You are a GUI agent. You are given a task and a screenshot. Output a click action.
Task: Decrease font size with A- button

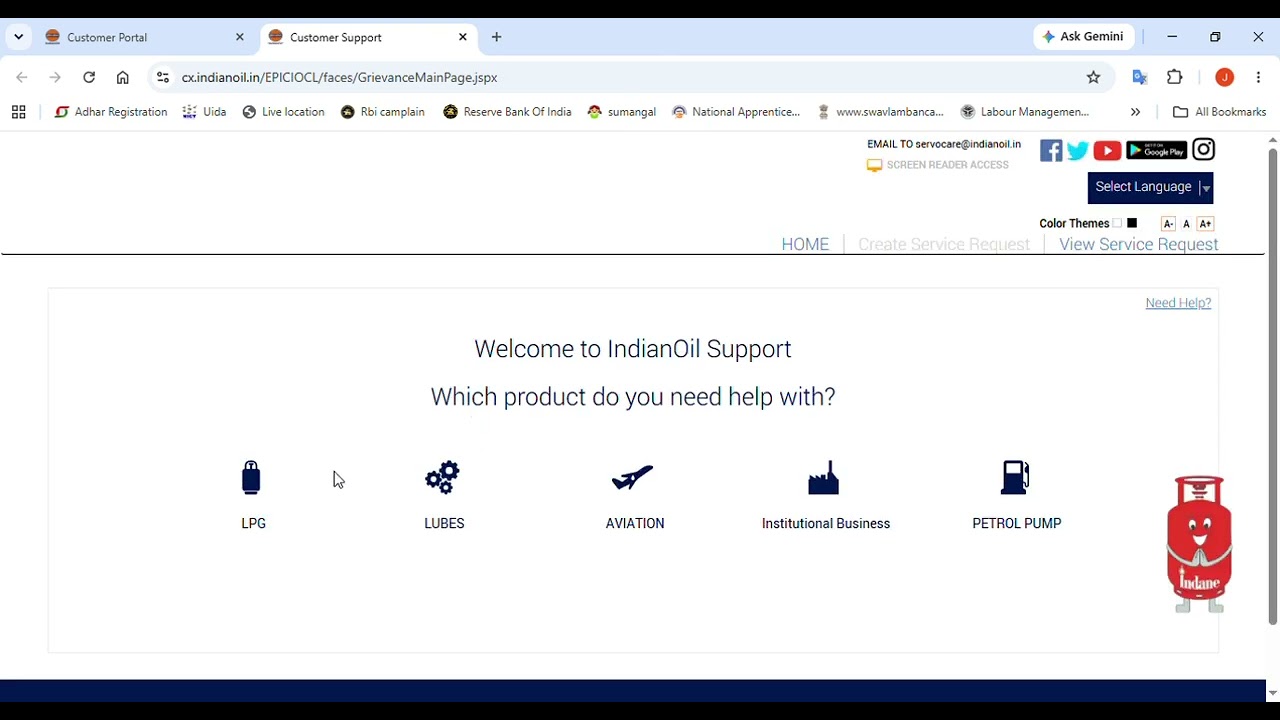click(x=1168, y=224)
